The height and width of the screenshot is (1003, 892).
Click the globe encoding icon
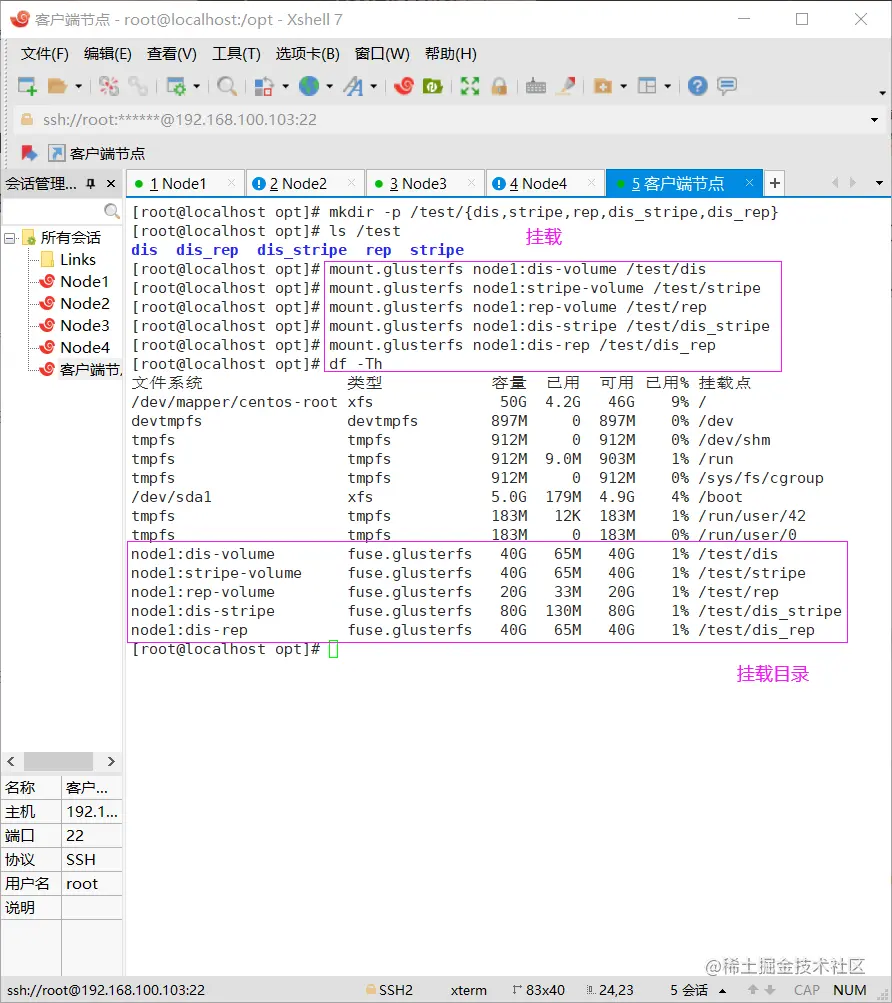[309, 86]
